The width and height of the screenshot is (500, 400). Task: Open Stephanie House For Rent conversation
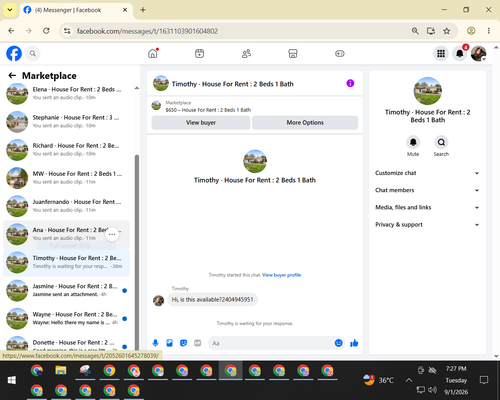tap(67, 122)
